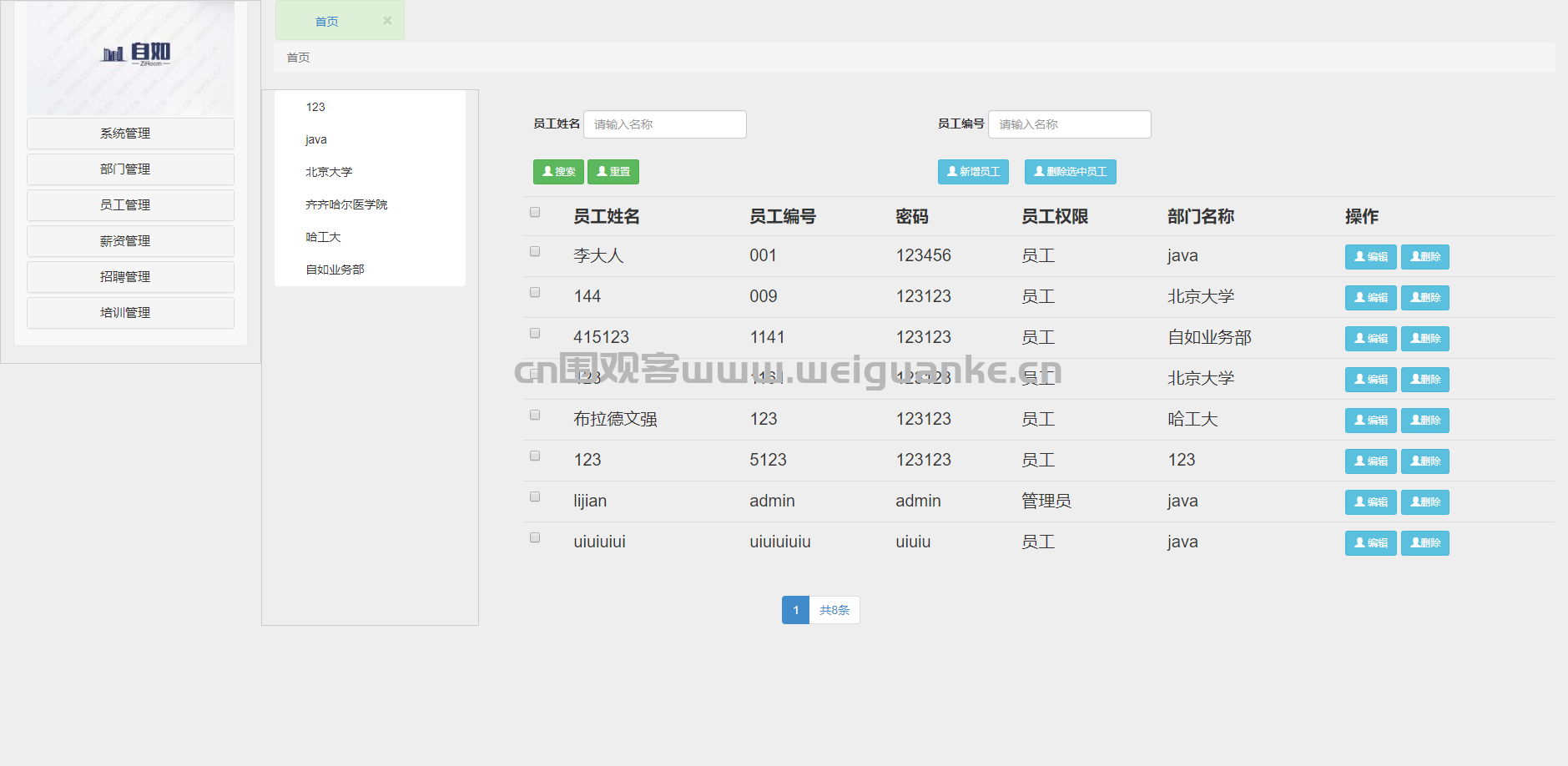Select 北京大学 in department tree
Viewport: 1568px width, 766px height.
329,172
